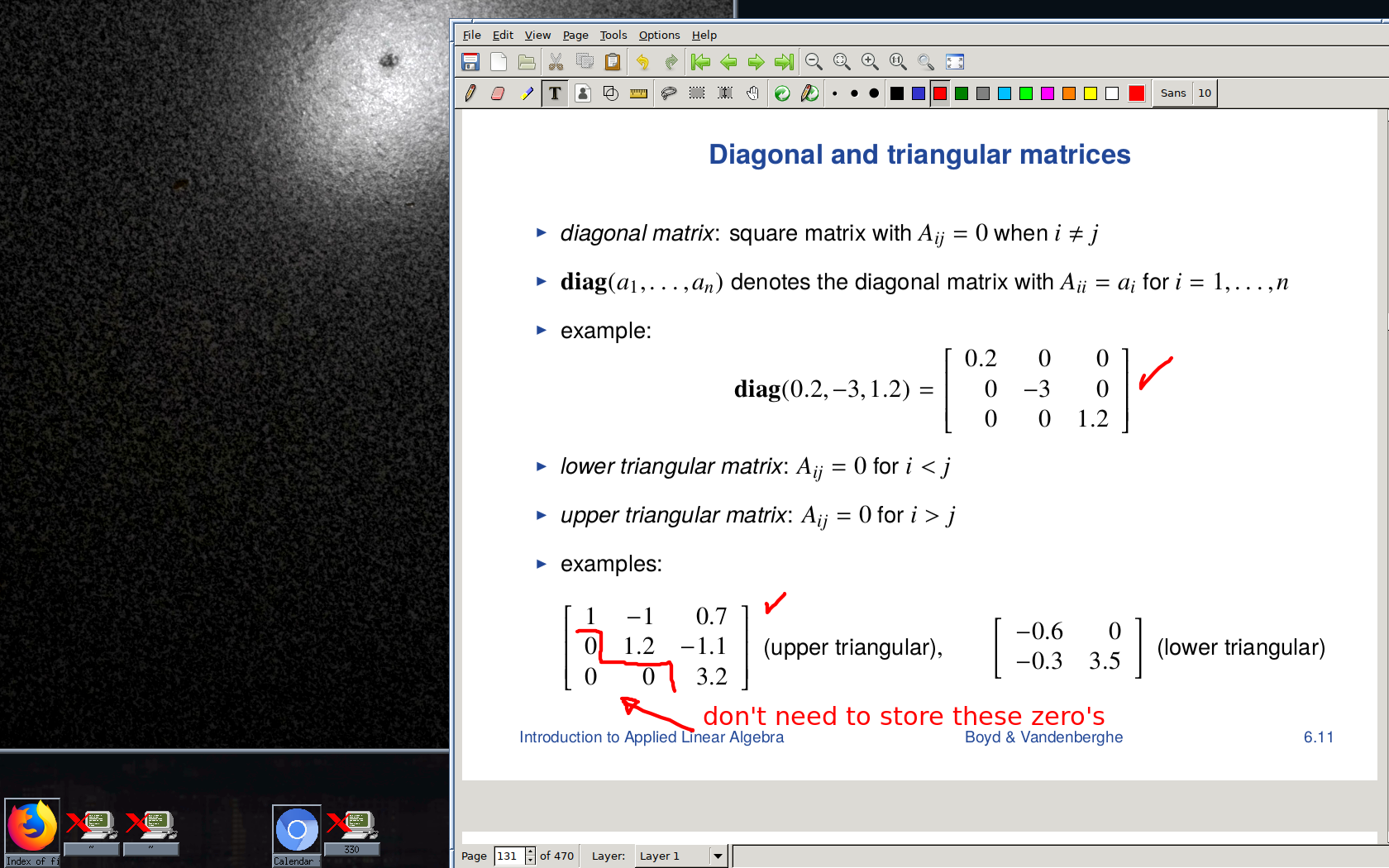Open the Sans font chooser
Image resolution: width=1389 pixels, height=868 pixels.
(x=1172, y=93)
